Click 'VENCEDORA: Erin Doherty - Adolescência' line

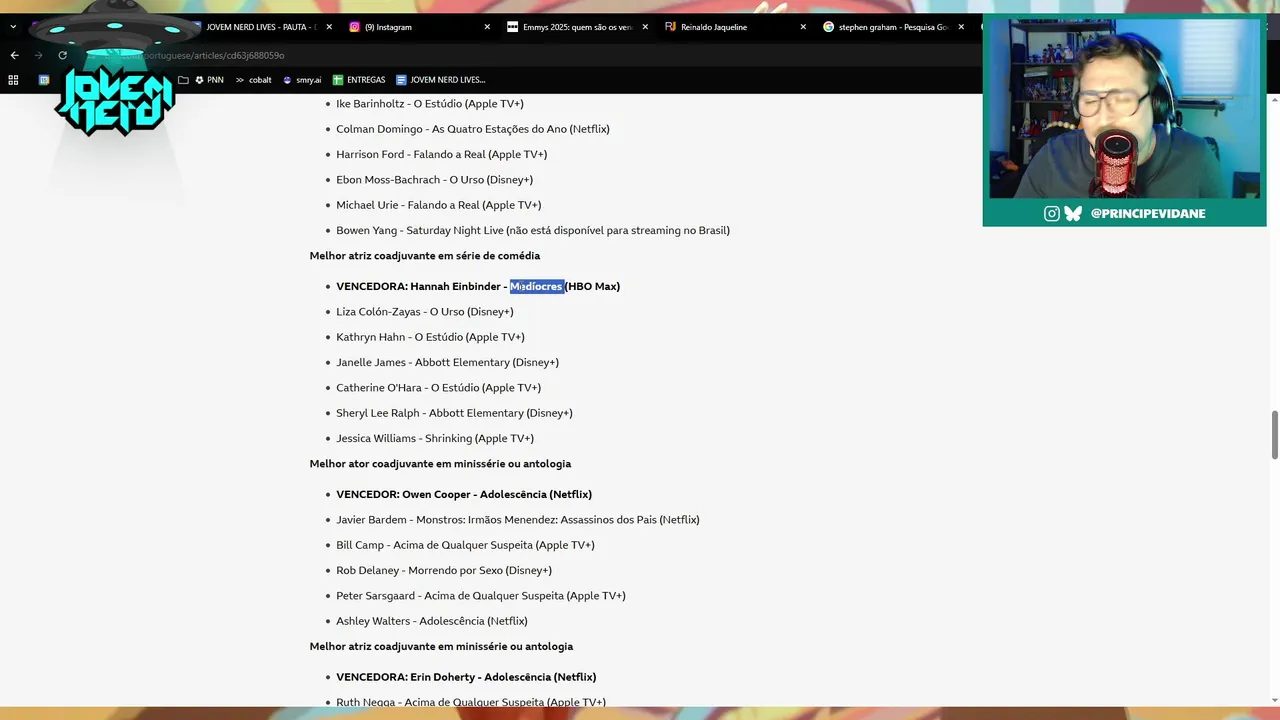click(466, 677)
